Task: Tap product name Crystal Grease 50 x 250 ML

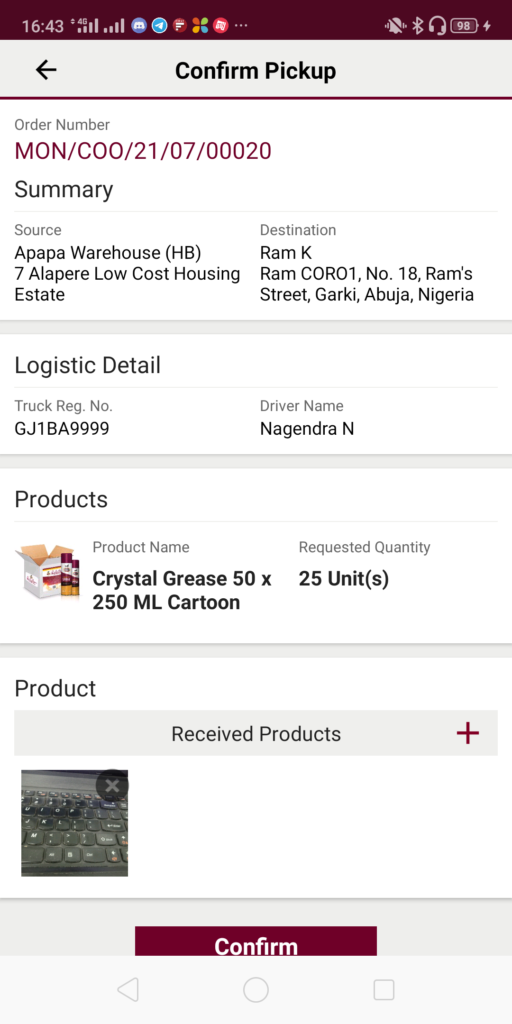Action: [x=182, y=590]
